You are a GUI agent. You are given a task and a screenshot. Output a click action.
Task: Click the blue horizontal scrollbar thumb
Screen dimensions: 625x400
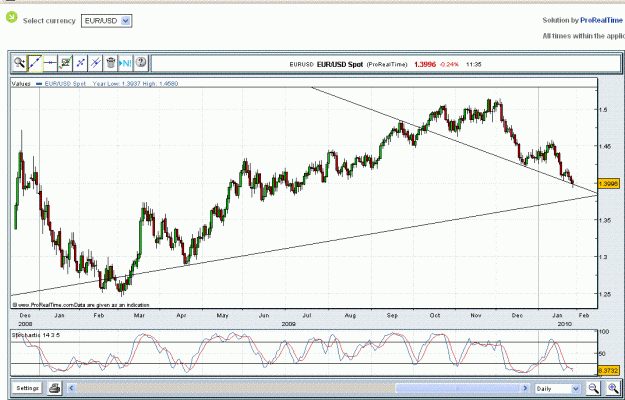tap(457, 388)
